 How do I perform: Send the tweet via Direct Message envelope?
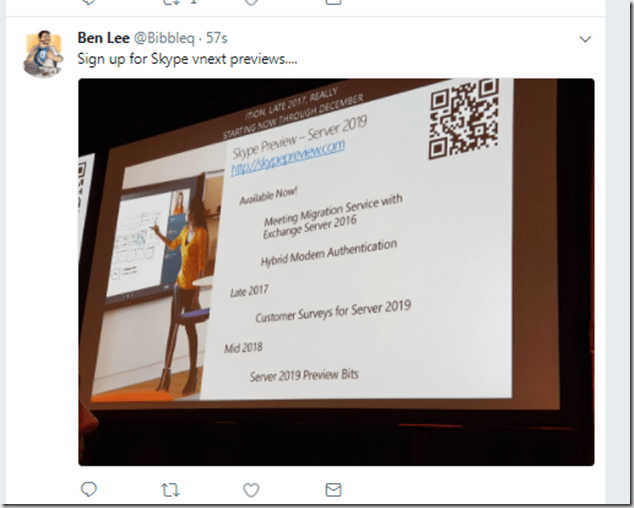point(334,490)
